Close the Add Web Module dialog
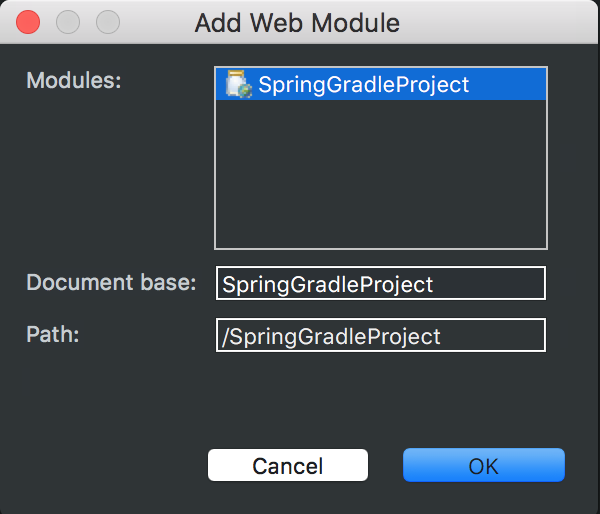Viewport: 600px width, 514px height. click(30, 22)
